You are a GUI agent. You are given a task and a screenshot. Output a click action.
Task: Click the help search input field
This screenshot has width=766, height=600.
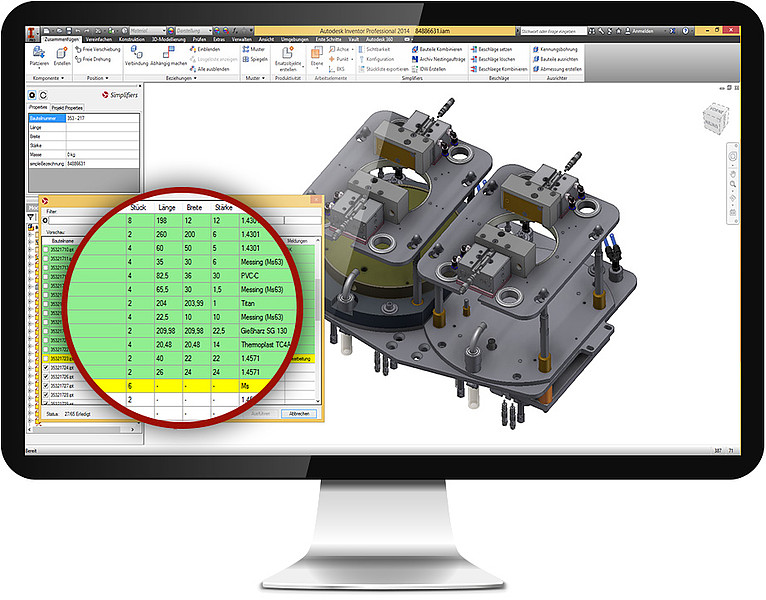point(553,31)
